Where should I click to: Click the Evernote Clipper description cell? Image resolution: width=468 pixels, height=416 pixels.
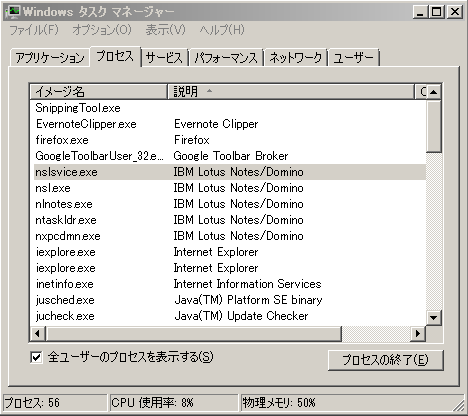[216, 124]
